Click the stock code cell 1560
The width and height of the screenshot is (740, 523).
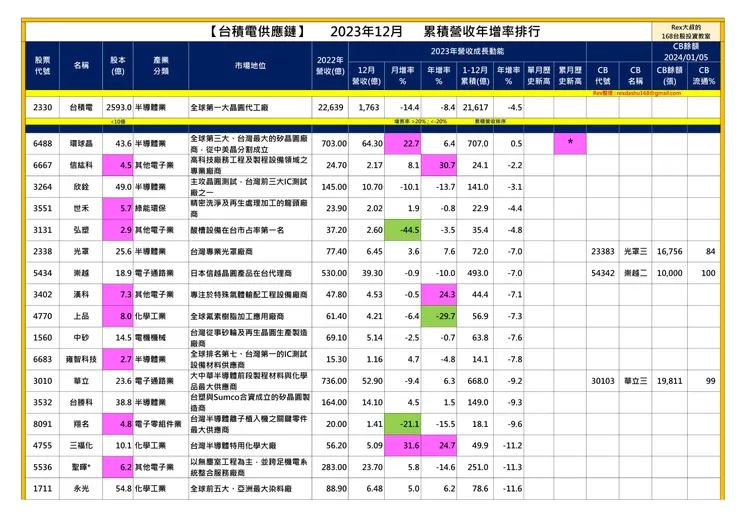pos(42,338)
